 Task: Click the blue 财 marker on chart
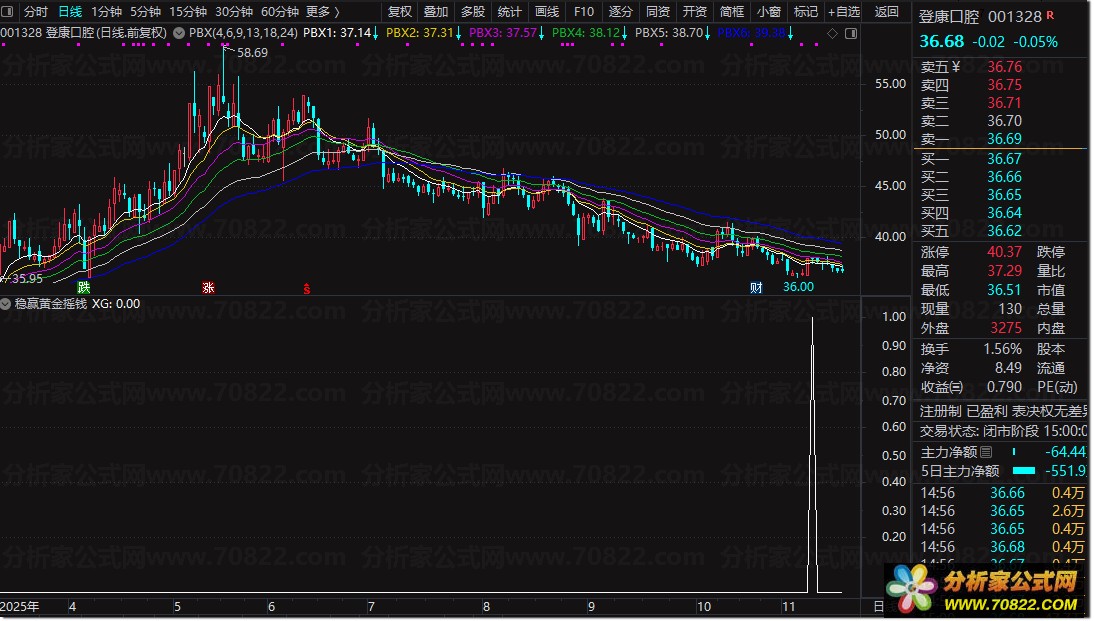pyautogui.click(x=756, y=287)
